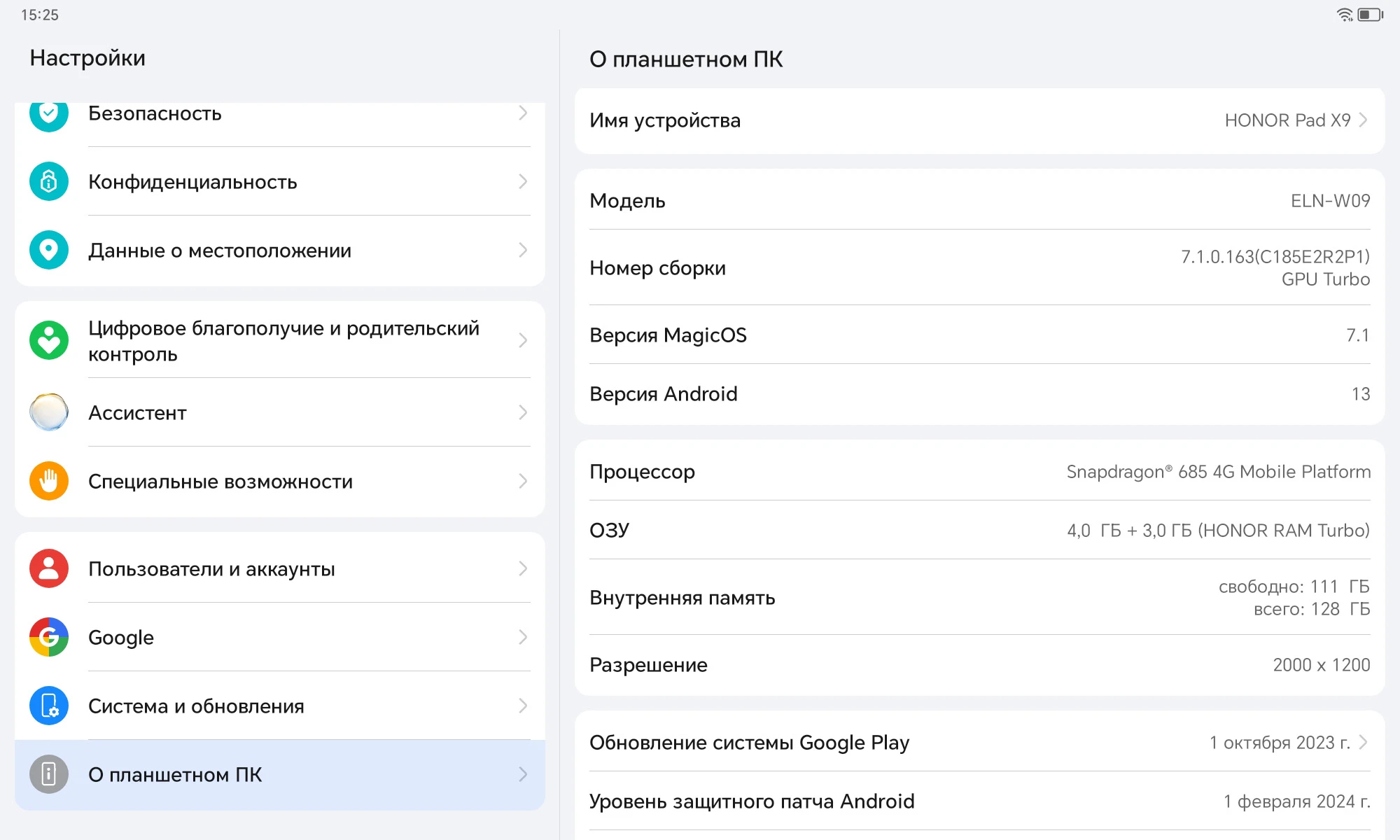Screen dimensions: 1400x840
Task: Tap the Privacy lock icon
Action: click(48, 182)
